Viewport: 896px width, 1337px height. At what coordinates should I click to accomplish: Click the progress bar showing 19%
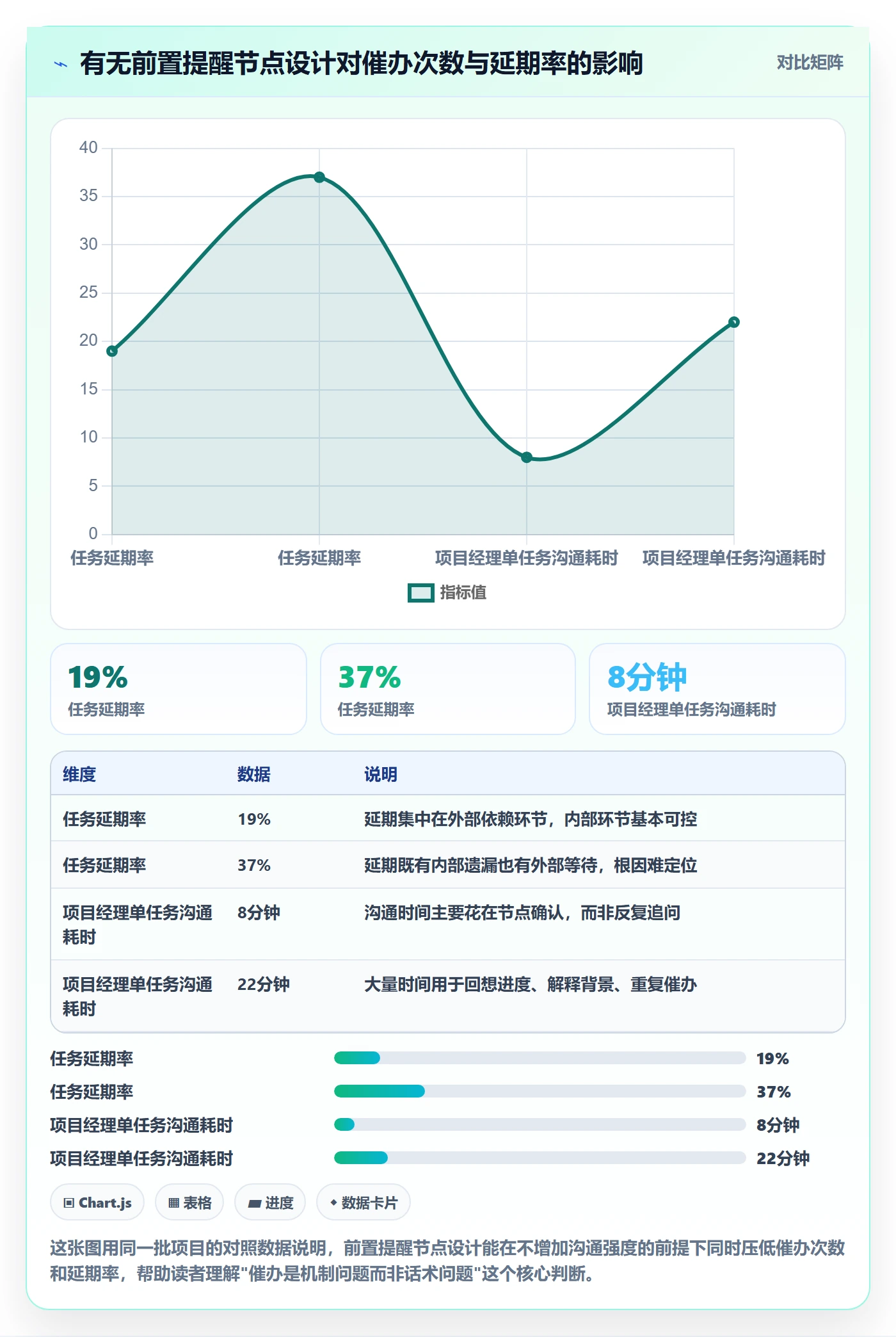coord(540,1058)
